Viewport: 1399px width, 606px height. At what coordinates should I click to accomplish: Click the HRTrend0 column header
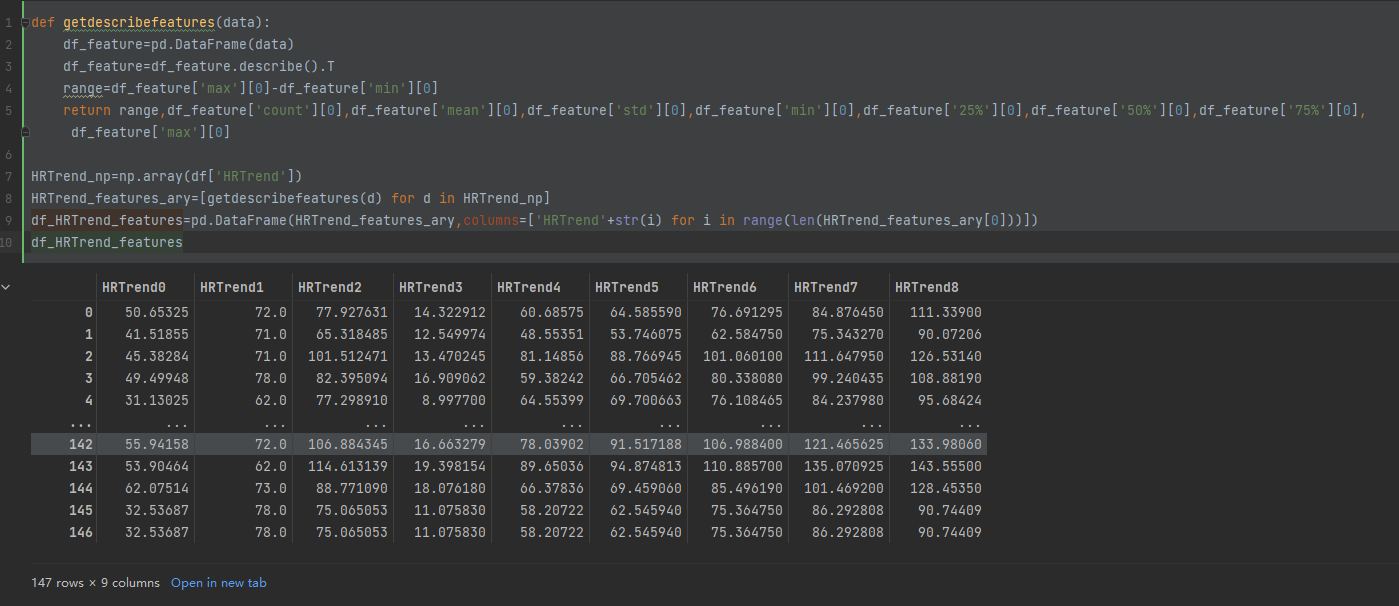134,287
